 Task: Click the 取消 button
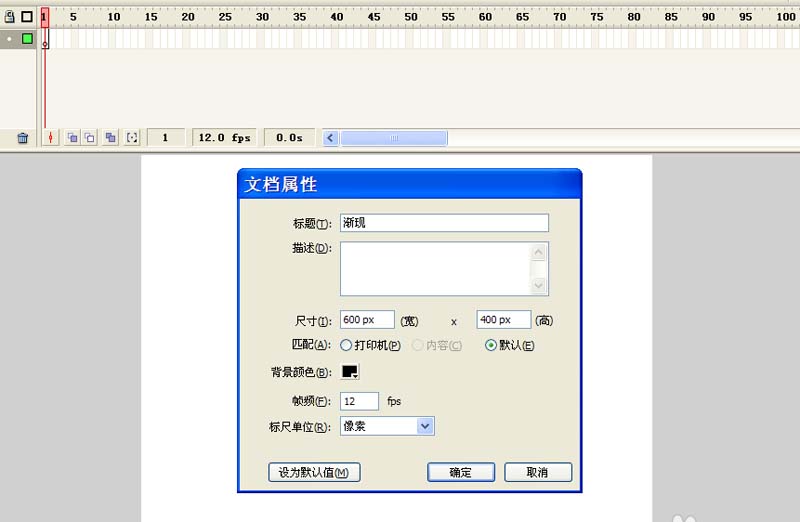pos(538,473)
